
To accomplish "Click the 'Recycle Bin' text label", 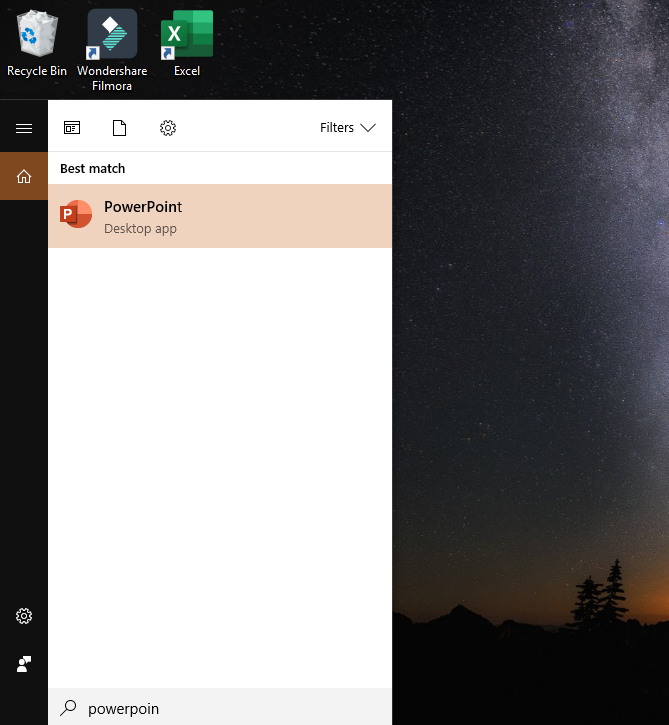I will [x=37, y=71].
